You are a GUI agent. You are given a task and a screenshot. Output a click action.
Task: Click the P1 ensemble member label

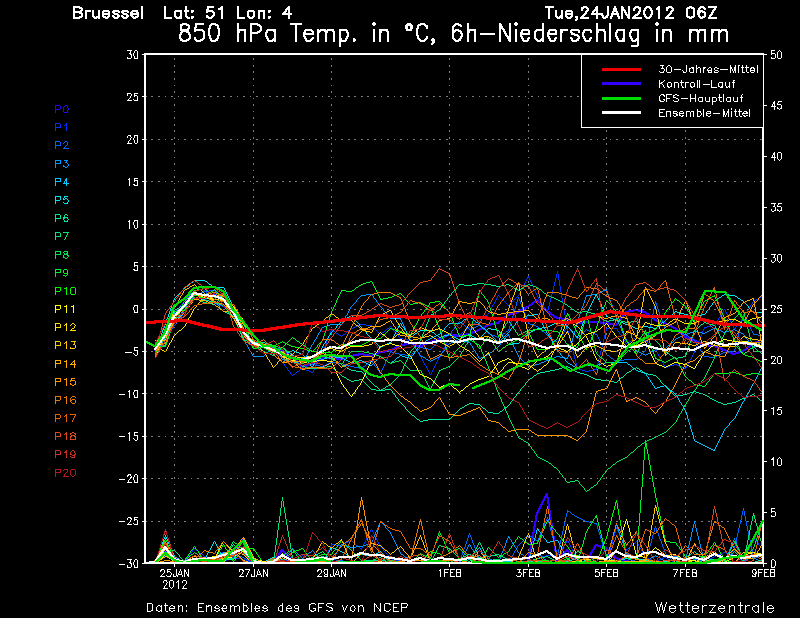click(61, 127)
